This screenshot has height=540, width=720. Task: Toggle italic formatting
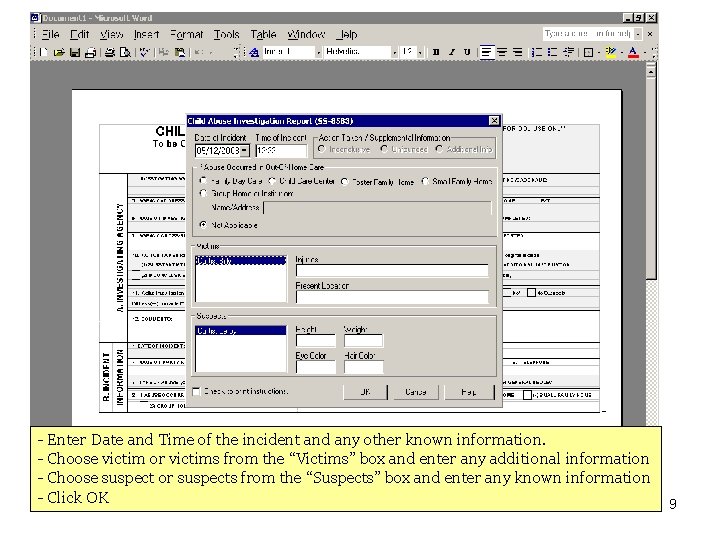452,52
